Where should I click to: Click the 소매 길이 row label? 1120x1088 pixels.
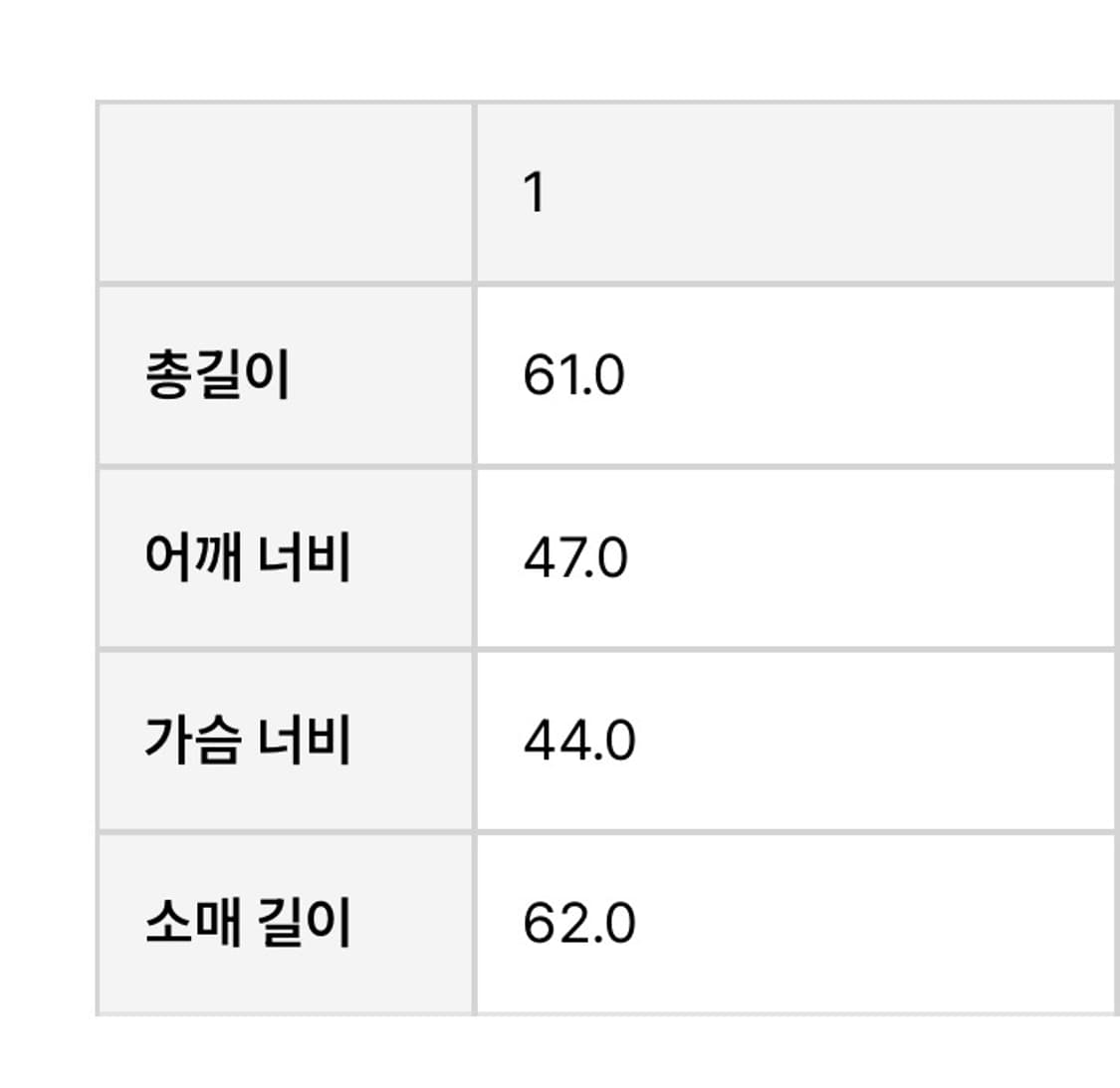click(x=248, y=923)
